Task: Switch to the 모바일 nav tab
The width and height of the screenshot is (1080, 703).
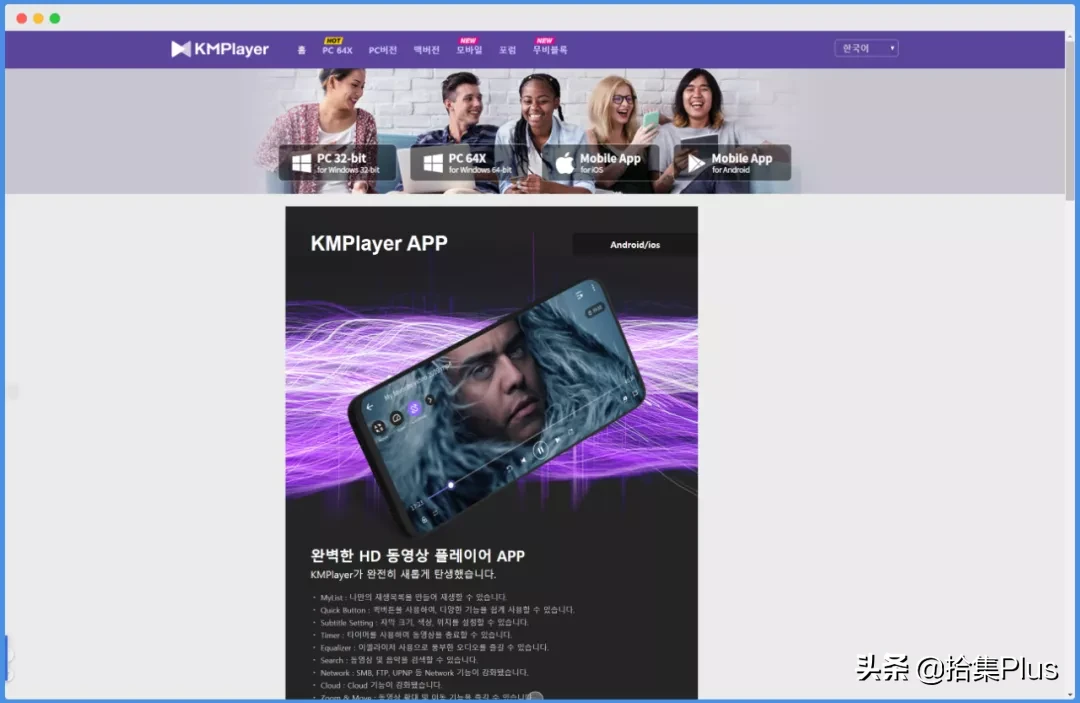Action: pyautogui.click(x=470, y=50)
